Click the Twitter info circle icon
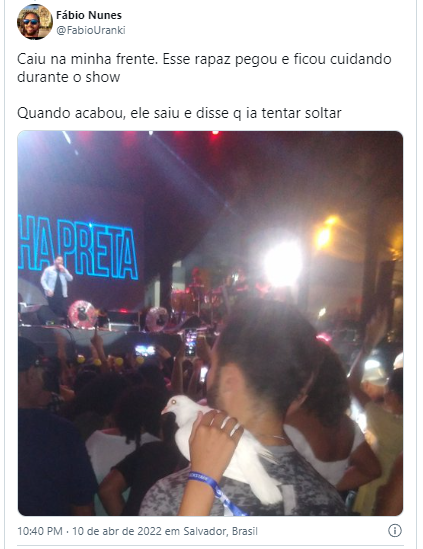 (x=395, y=530)
